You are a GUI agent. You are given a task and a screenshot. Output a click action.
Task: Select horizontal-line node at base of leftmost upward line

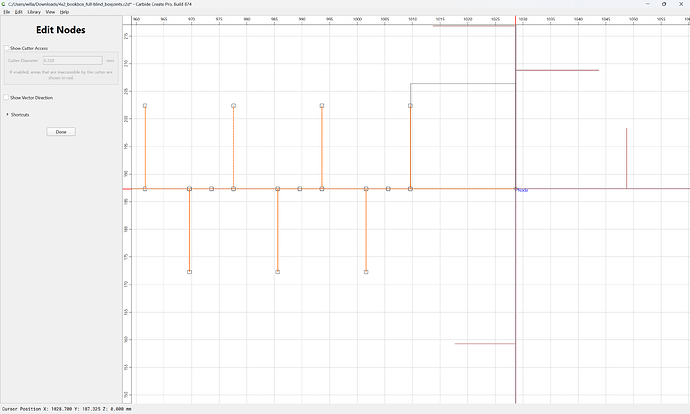(x=145, y=189)
